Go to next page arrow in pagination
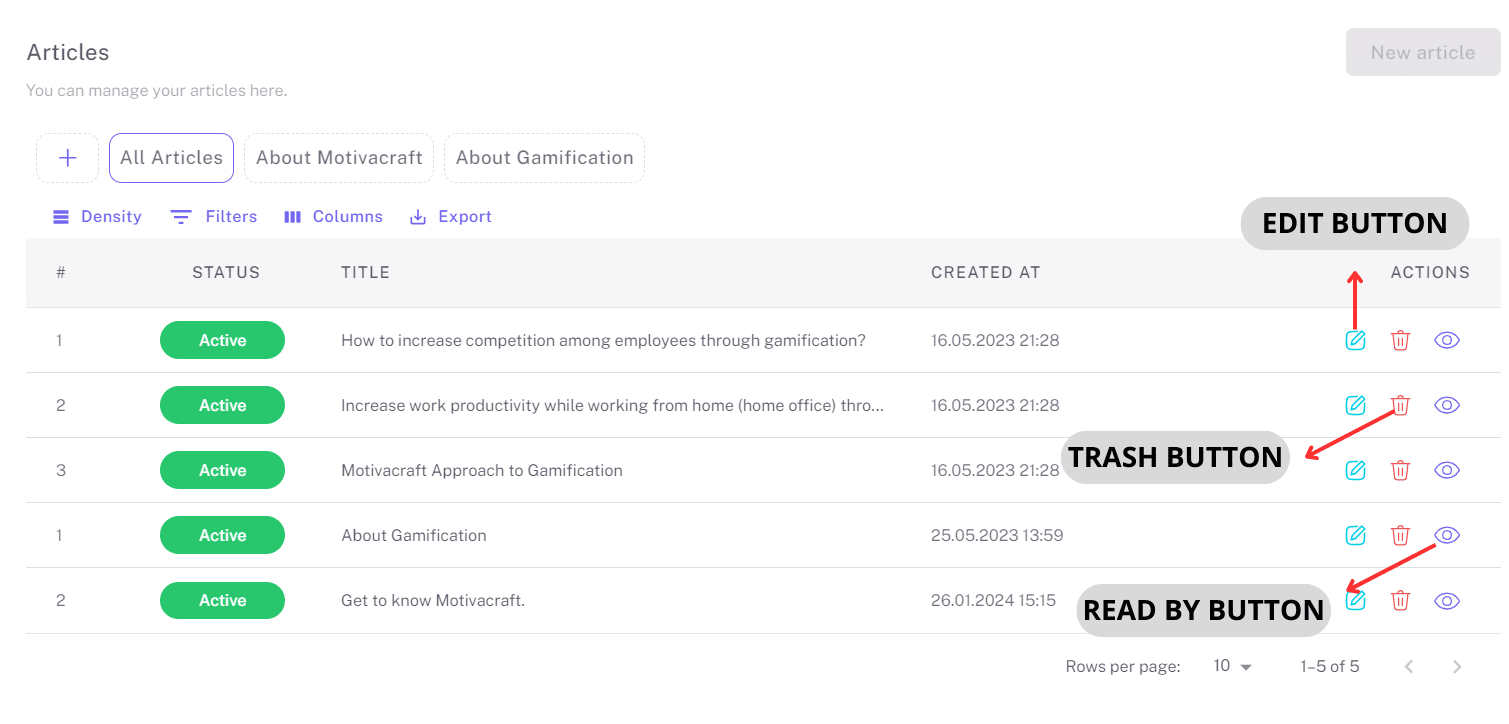 1457,667
